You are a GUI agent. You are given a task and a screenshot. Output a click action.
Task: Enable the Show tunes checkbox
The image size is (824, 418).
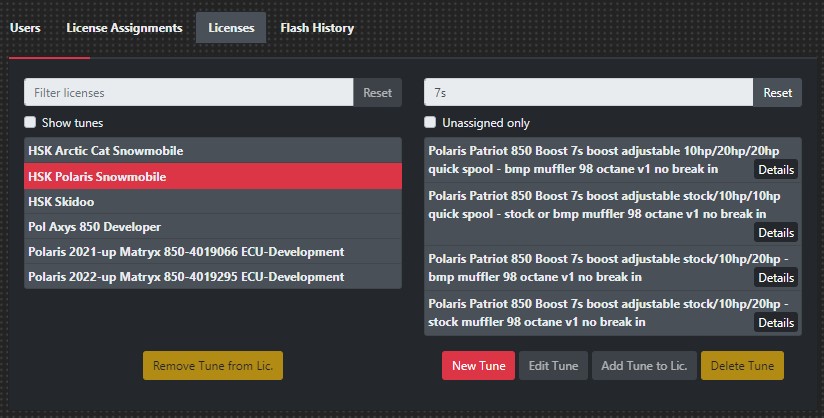[30, 122]
